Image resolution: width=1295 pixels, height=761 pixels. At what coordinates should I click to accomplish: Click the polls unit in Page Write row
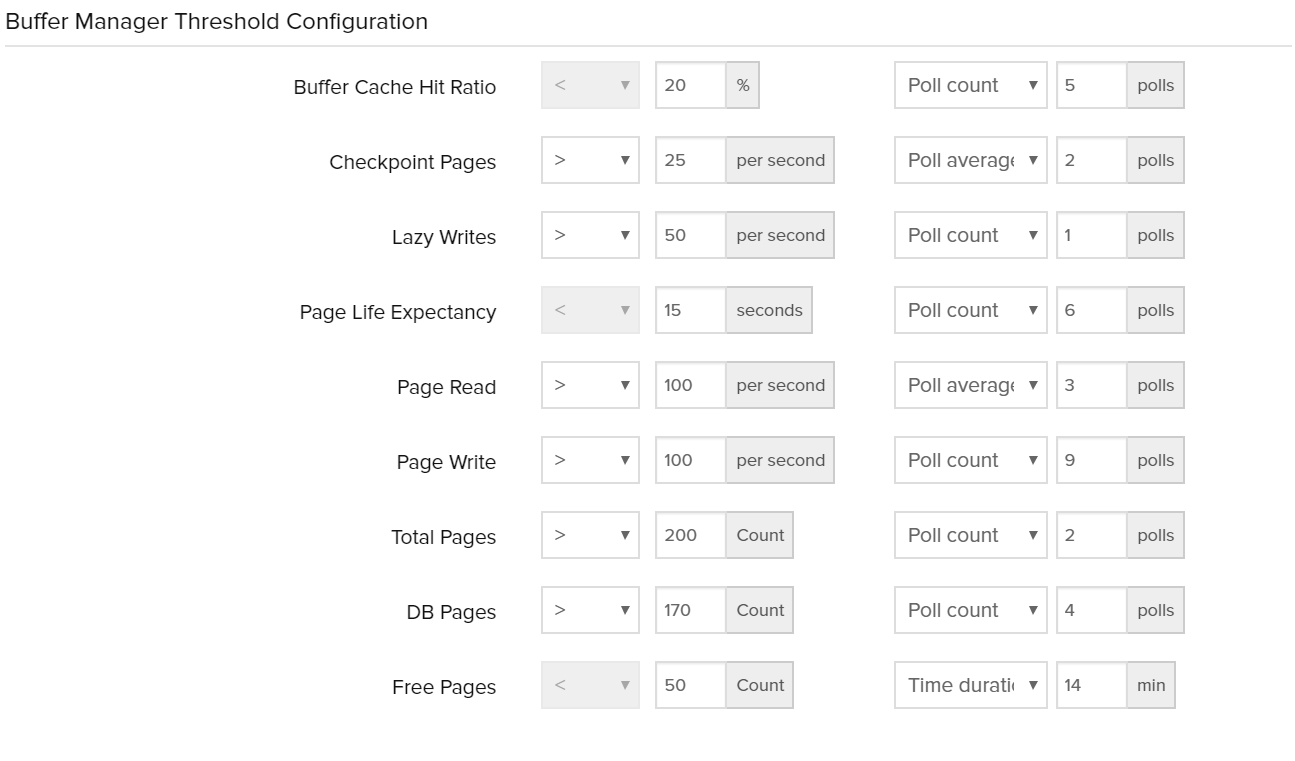[1155, 460]
